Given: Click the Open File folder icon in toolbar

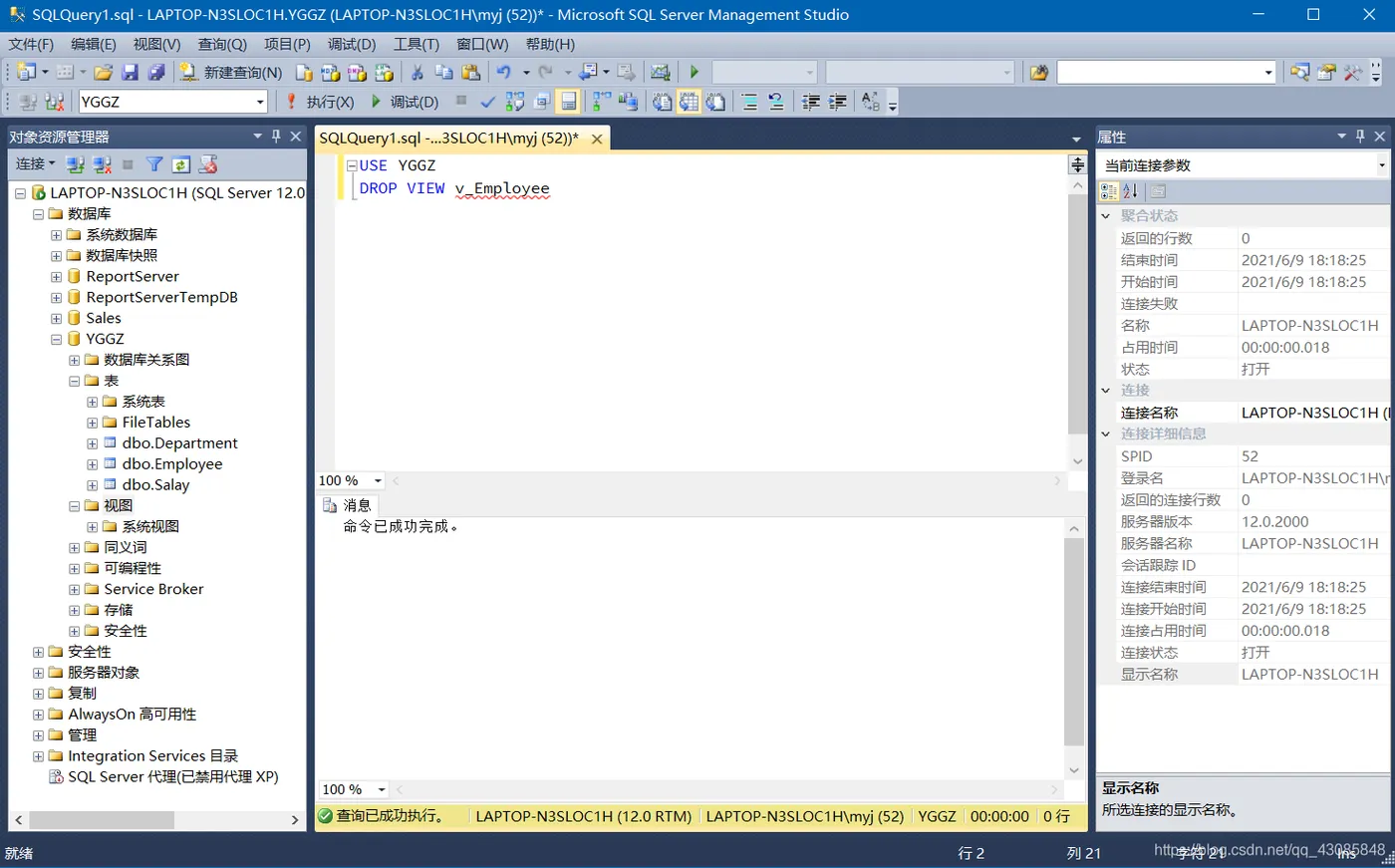Looking at the screenshot, I should (x=103, y=73).
